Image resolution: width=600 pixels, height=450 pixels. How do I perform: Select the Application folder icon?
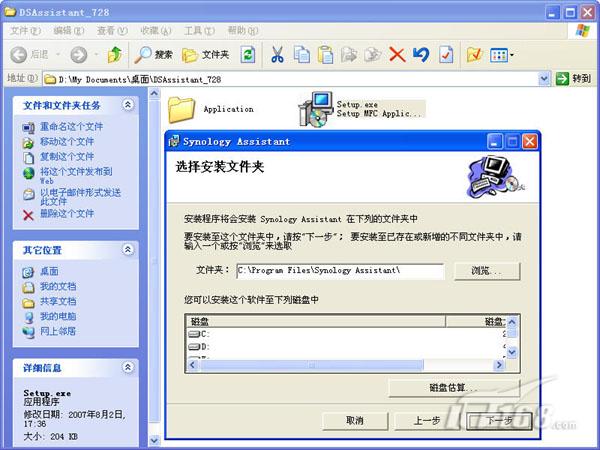click(x=181, y=110)
